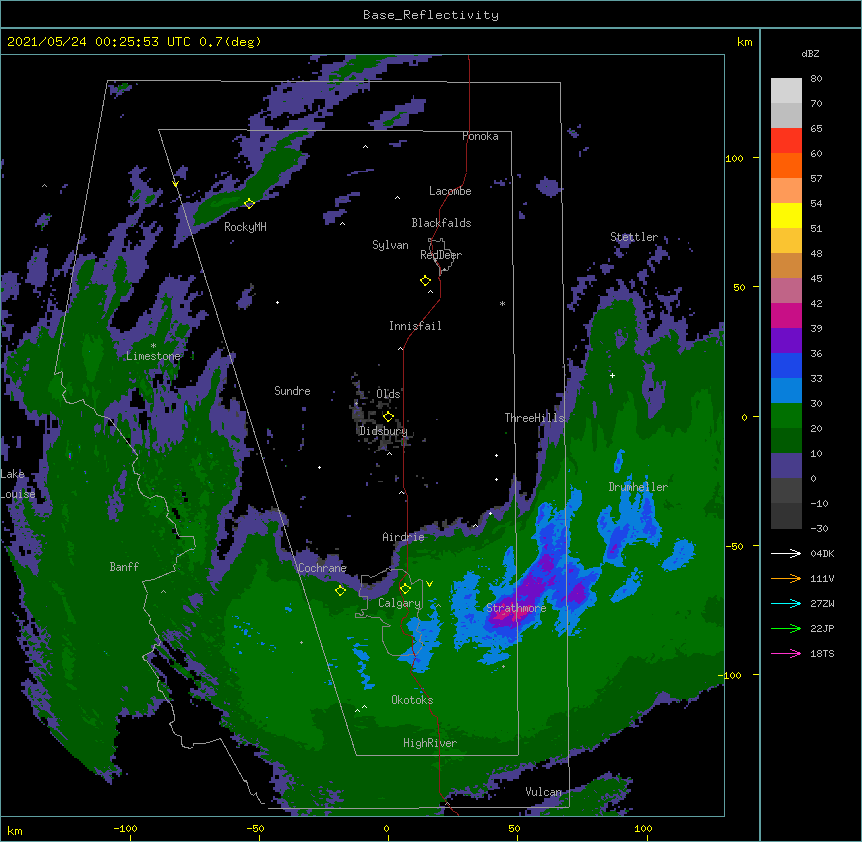Click the Didsbury label
Image resolution: width=862 pixels, height=842 pixels.
click(x=383, y=431)
